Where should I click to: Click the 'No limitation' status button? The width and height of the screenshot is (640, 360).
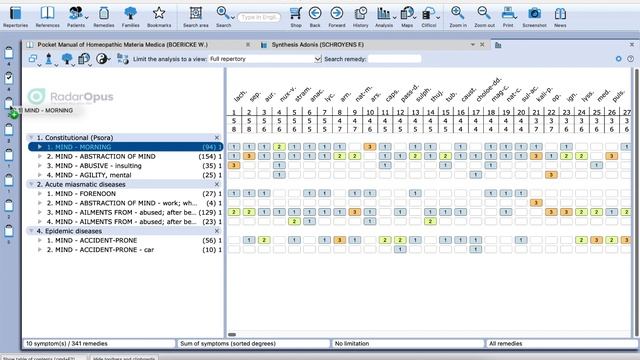[407, 344]
